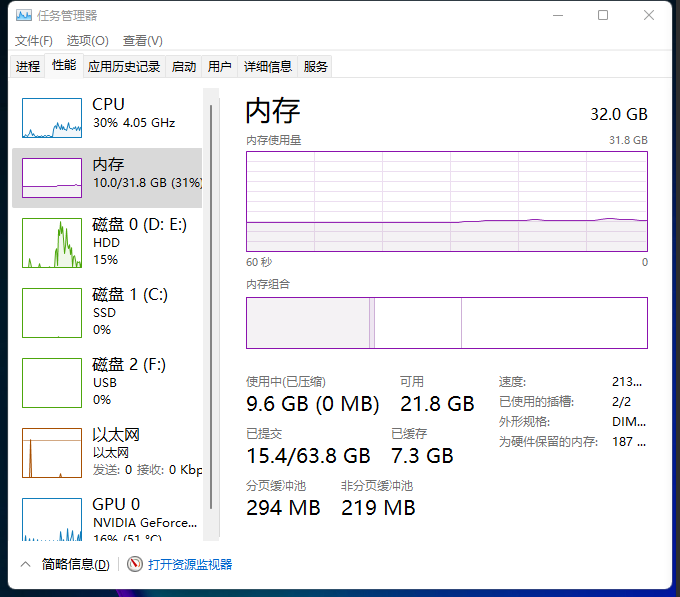Switch to the 应用历史记录 tab

[124, 67]
